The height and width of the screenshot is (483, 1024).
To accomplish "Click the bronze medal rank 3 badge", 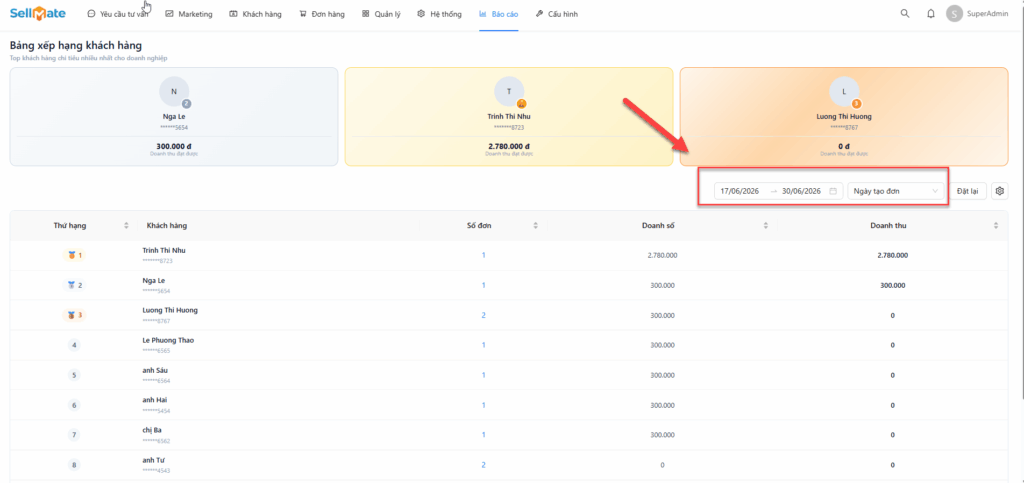I will (x=74, y=315).
